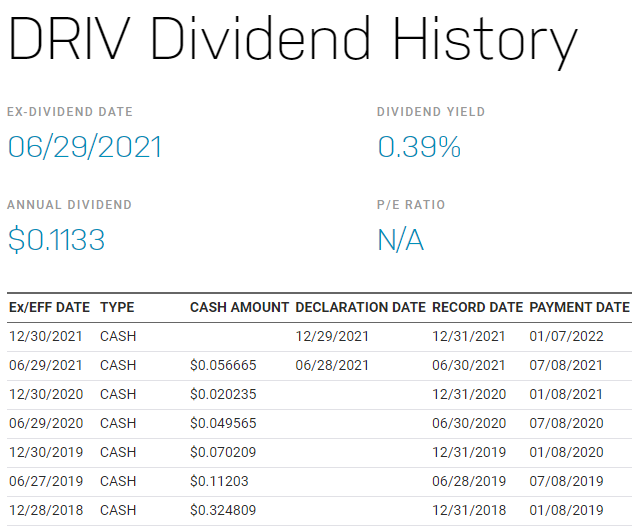Select payment date 01/08/2020 cell
Screen dimensions: 636x530
click(566, 453)
